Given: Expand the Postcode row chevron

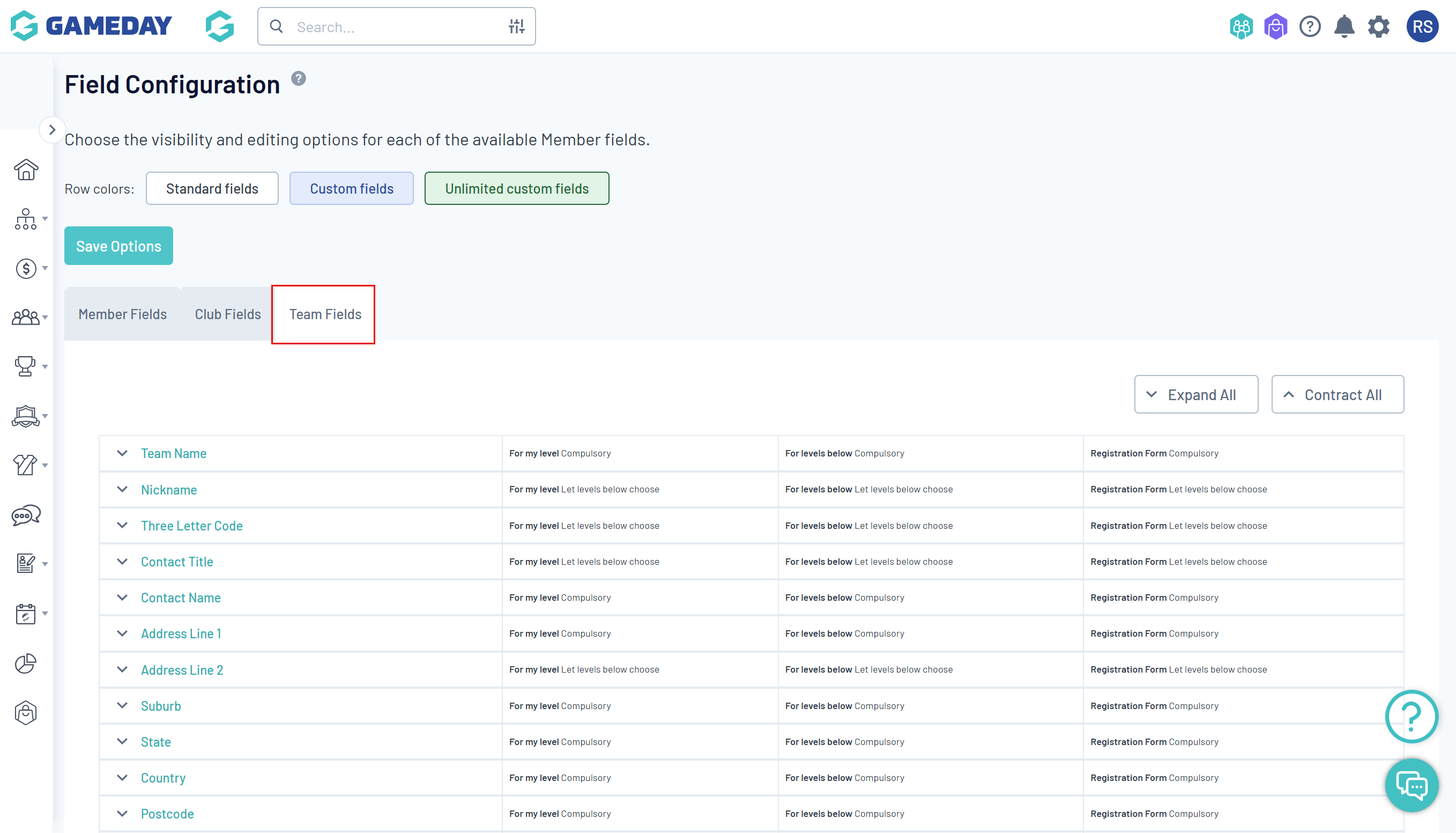Looking at the screenshot, I should click(122, 814).
